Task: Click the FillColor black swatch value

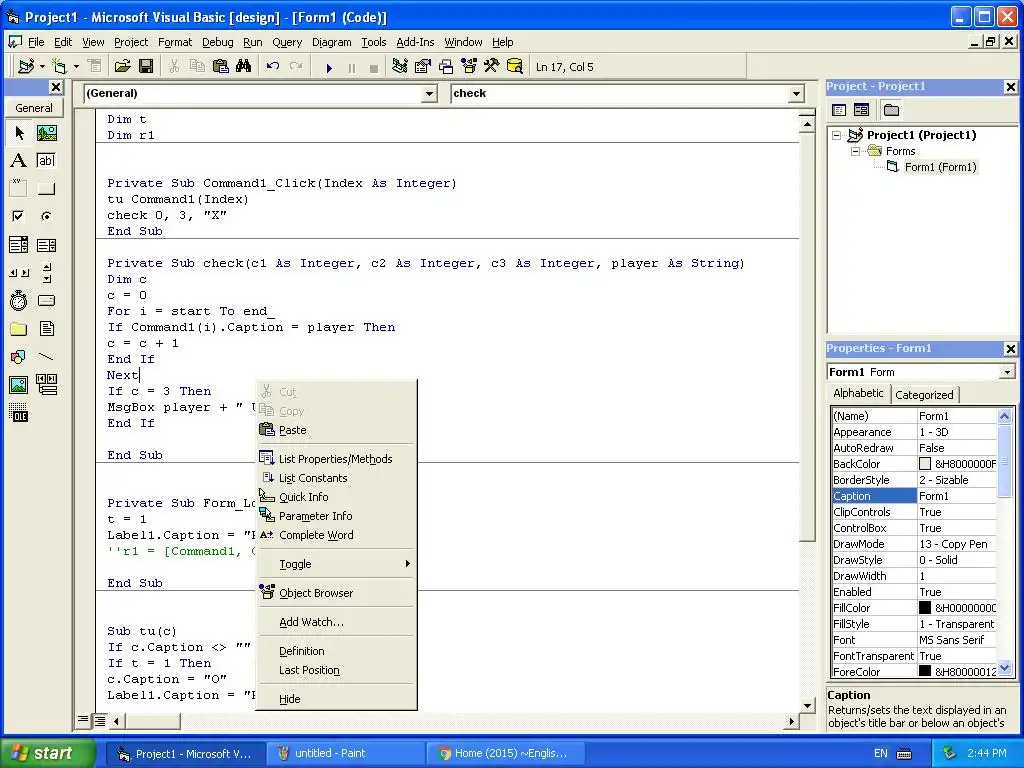Action: (925, 608)
